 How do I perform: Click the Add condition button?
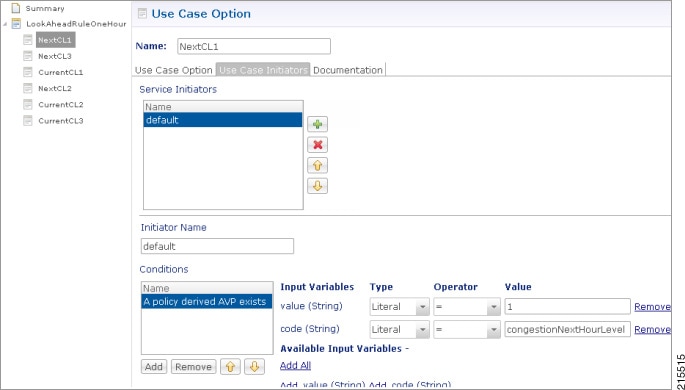click(154, 367)
